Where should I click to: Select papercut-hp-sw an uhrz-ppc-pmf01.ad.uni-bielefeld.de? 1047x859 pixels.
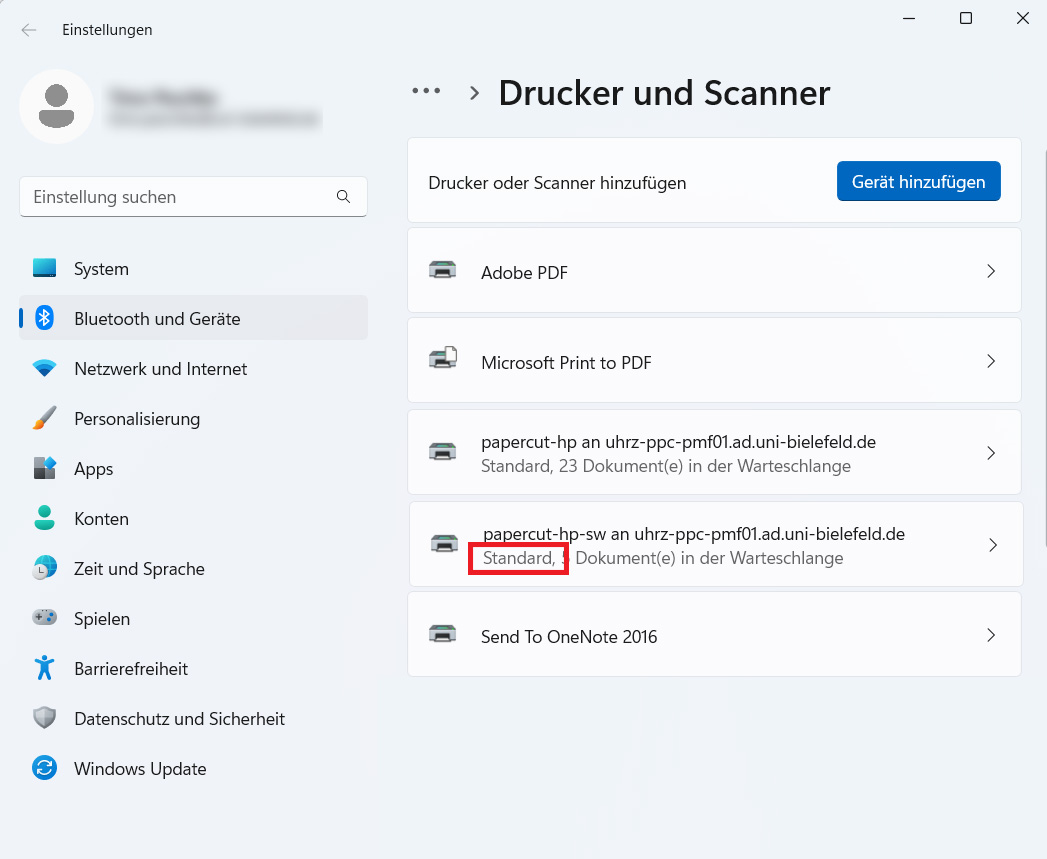(716, 544)
